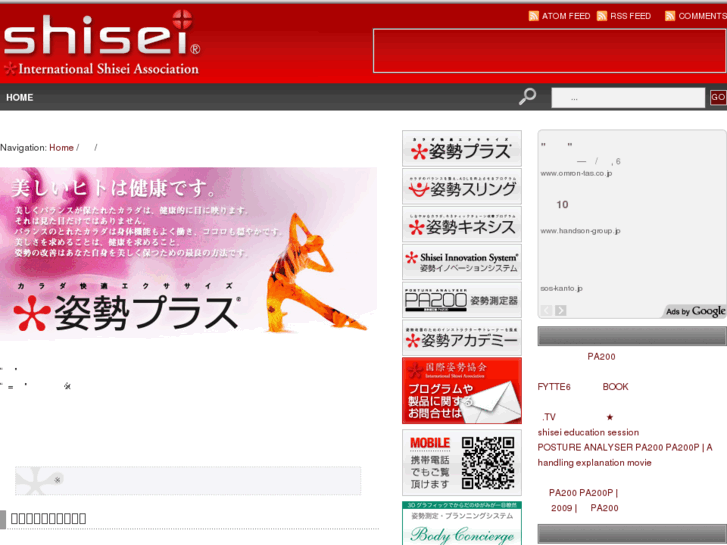This screenshot has height=545, width=727.
Task: Open the FYTTE6 sidebar link
Action: click(x=554, y=387)
